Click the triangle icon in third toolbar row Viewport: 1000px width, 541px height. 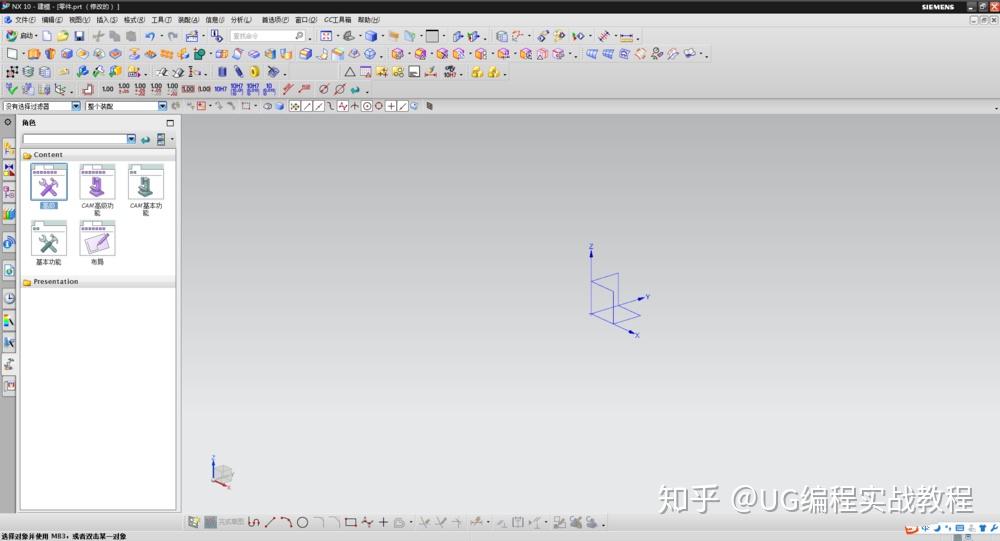pyautogui.click(x=349, y=71)
